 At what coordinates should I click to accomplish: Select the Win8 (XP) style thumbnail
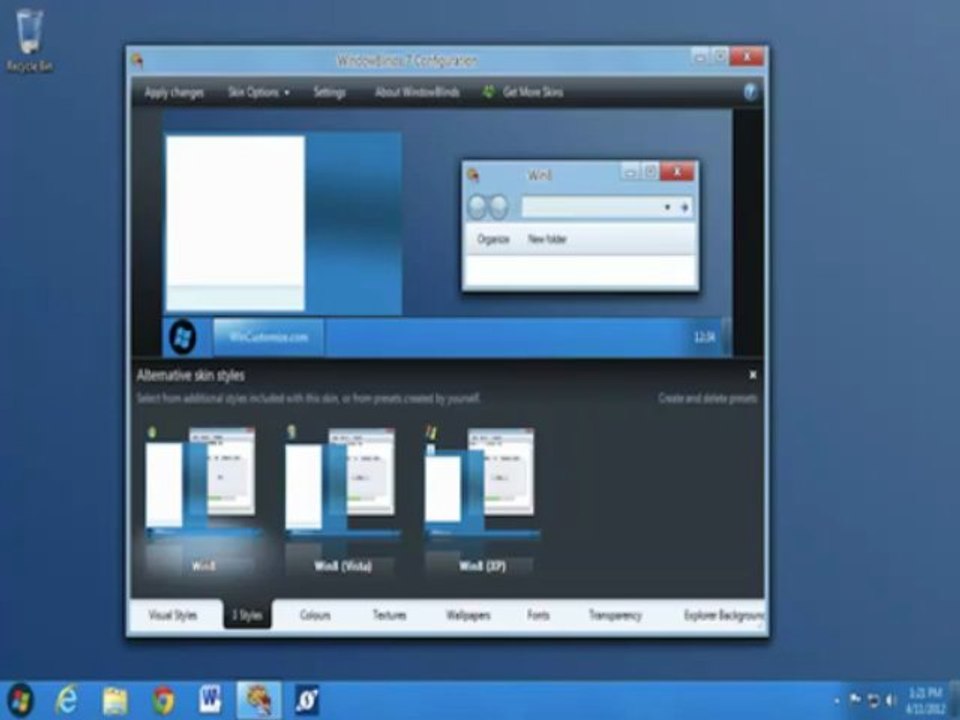click(482, 499)
